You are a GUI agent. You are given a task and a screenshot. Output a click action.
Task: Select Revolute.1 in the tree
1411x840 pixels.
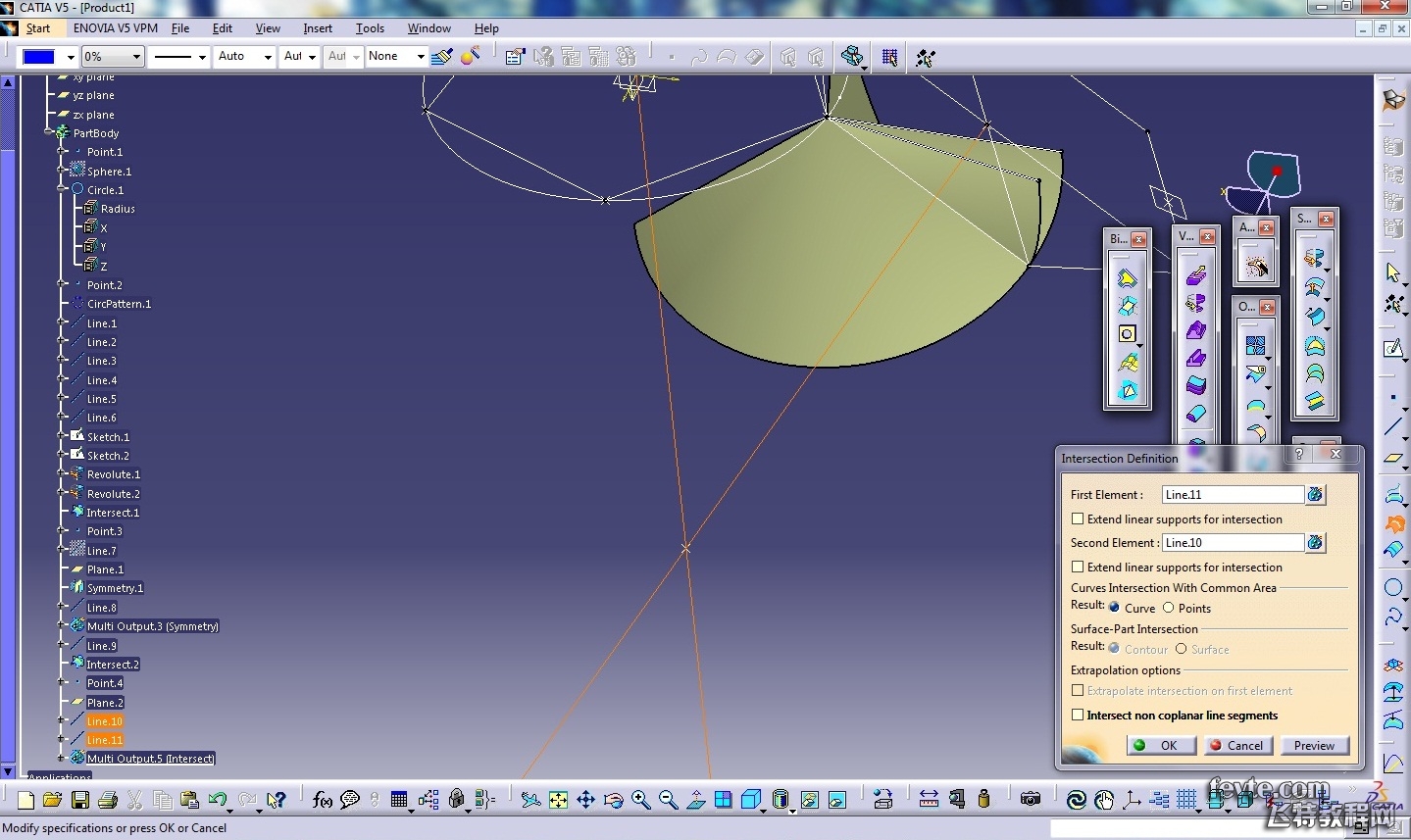coord(114,474)
